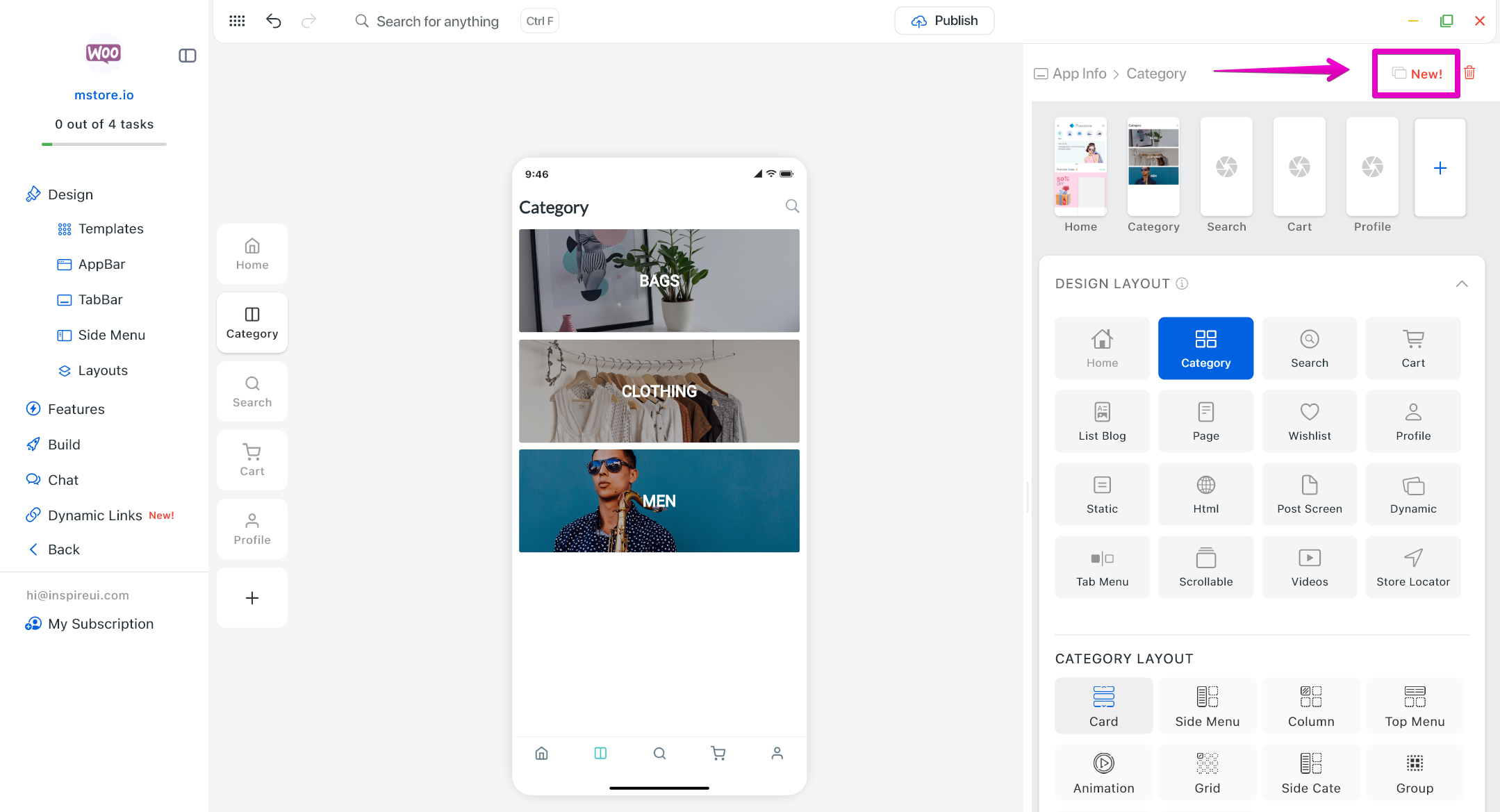Collapse the Design menu in sidebar
This screenshot has width=1500, height=812.
tap(70, 194)
